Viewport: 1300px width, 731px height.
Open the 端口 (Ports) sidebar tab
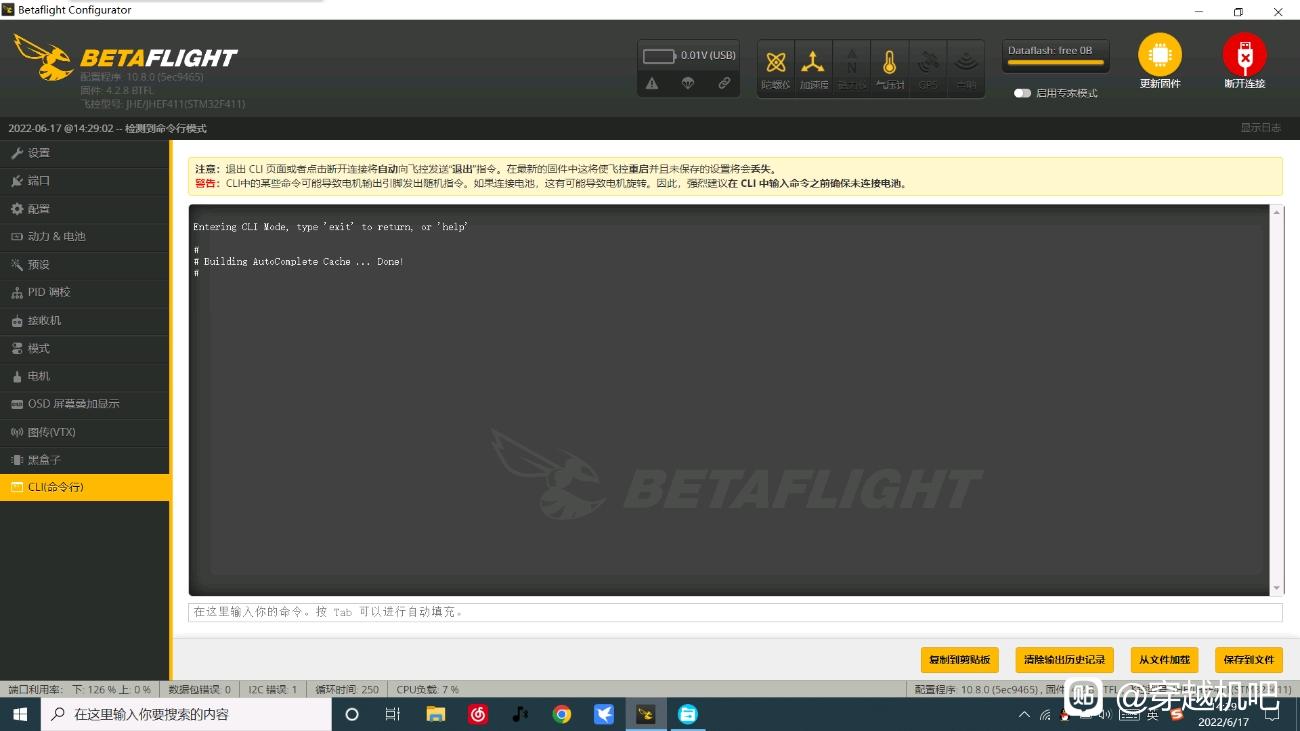click(x=85, y=181)
